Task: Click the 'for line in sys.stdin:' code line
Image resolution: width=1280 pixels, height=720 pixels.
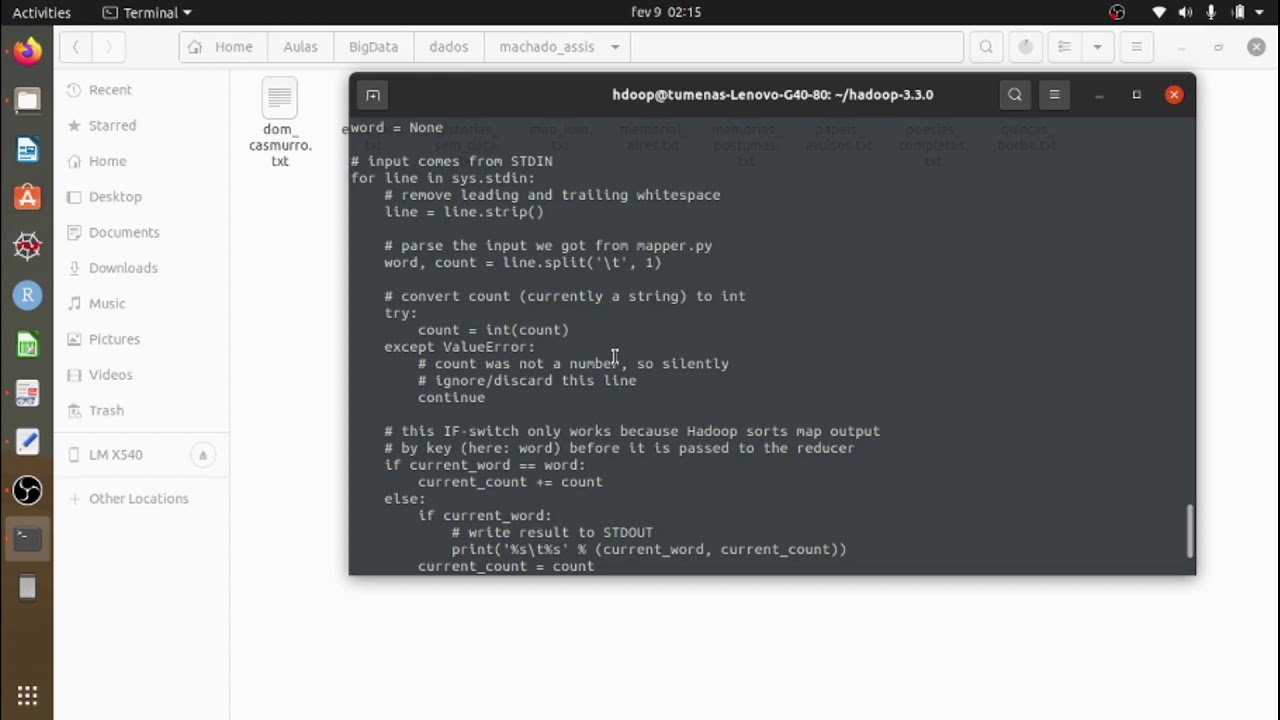Action: tap(443, 178)
